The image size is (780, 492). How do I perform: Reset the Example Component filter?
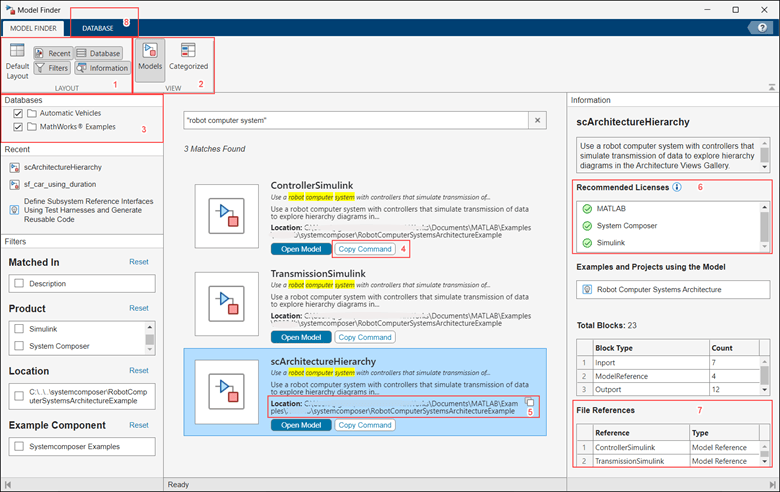click(139, 425)
